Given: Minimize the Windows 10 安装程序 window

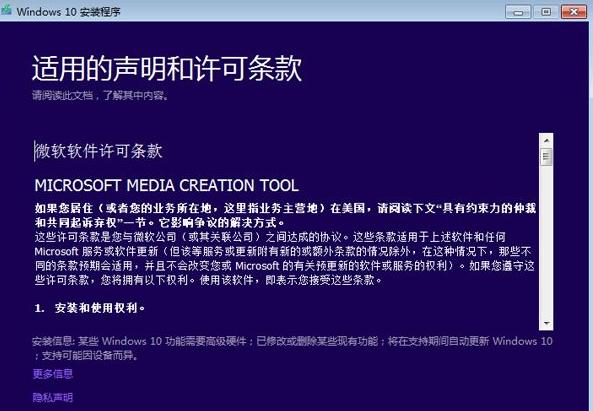Looking at the screenshot, I should point(518,12).
